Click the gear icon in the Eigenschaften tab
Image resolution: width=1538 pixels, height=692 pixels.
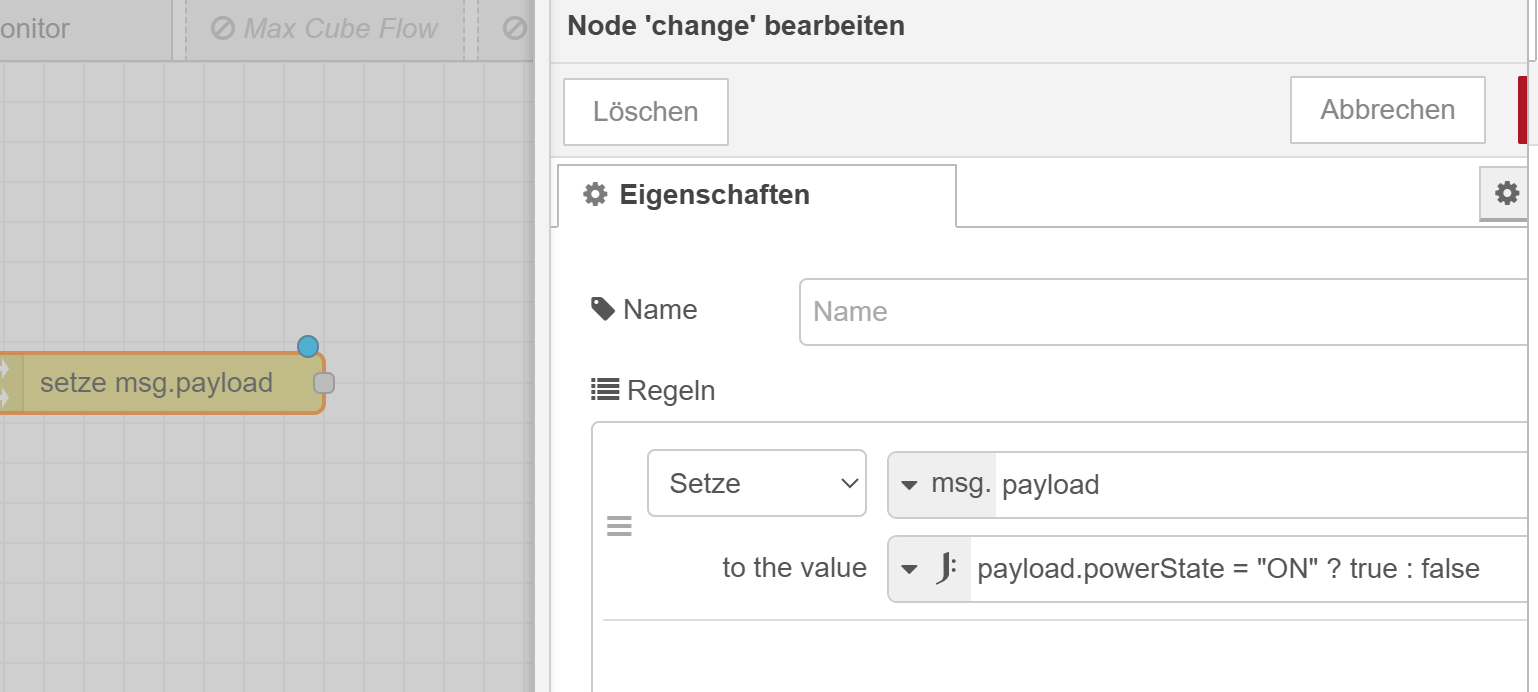pos(595,194)
